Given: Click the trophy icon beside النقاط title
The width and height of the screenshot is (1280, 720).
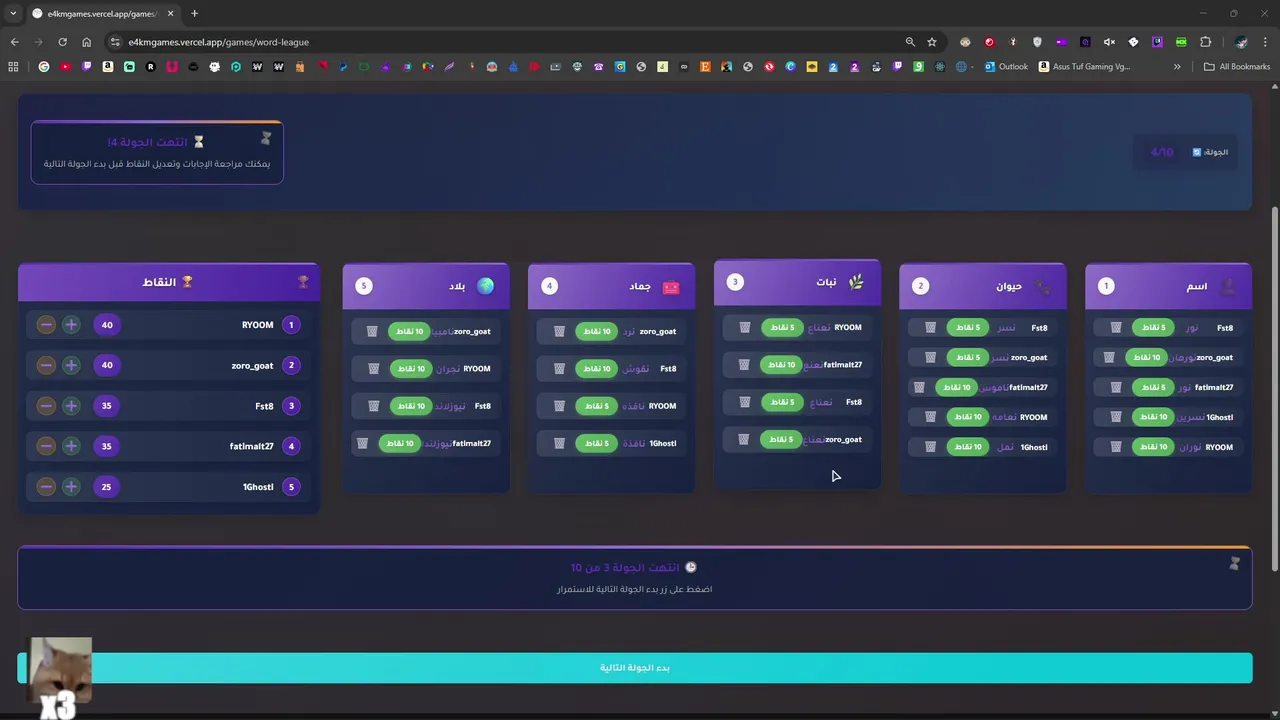Looking at the screenshot, I should [187, 282].
